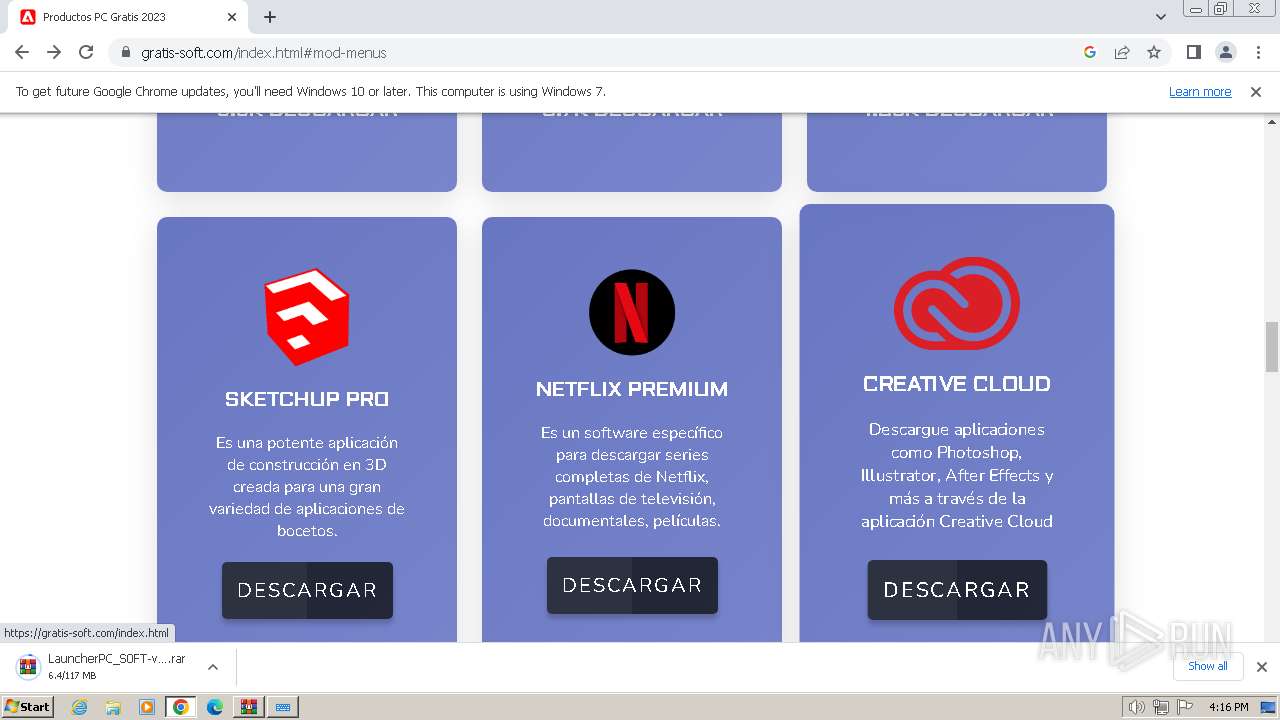Click the SketchUp Pro red cube logo
Viewport: 1280px width, 720px height.
pyautogui.click(x=307, y=317)
